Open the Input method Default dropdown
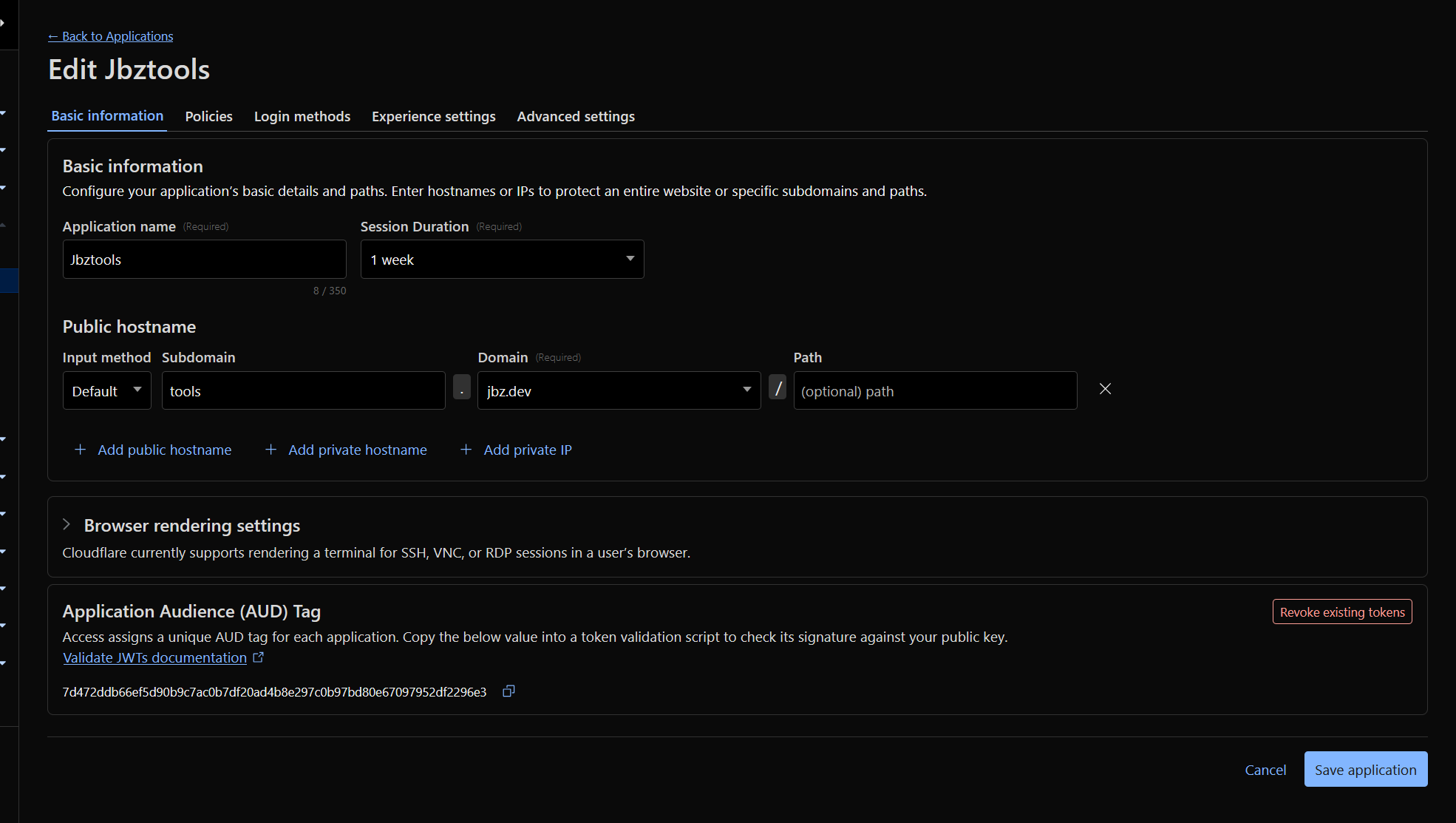1456x823 pixels. 107,390
